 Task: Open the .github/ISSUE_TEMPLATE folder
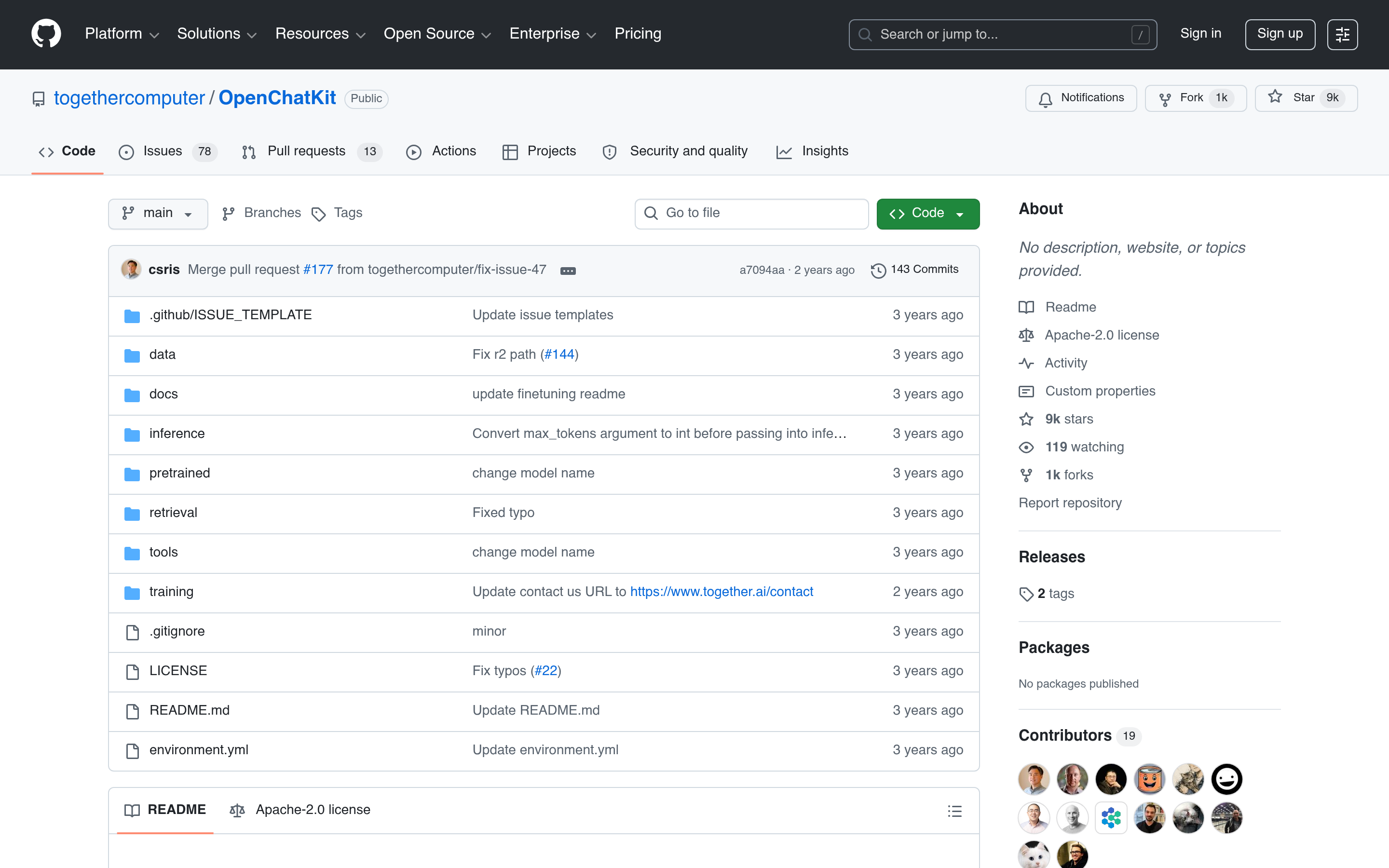coord(230,315)
